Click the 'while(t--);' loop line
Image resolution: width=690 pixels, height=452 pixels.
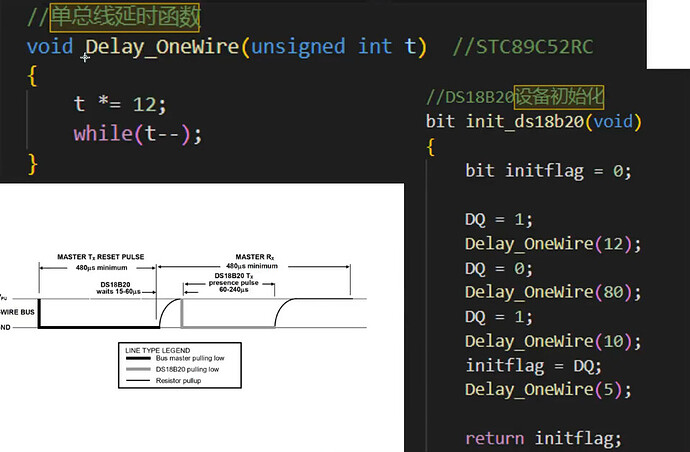(x=138, y=134)
